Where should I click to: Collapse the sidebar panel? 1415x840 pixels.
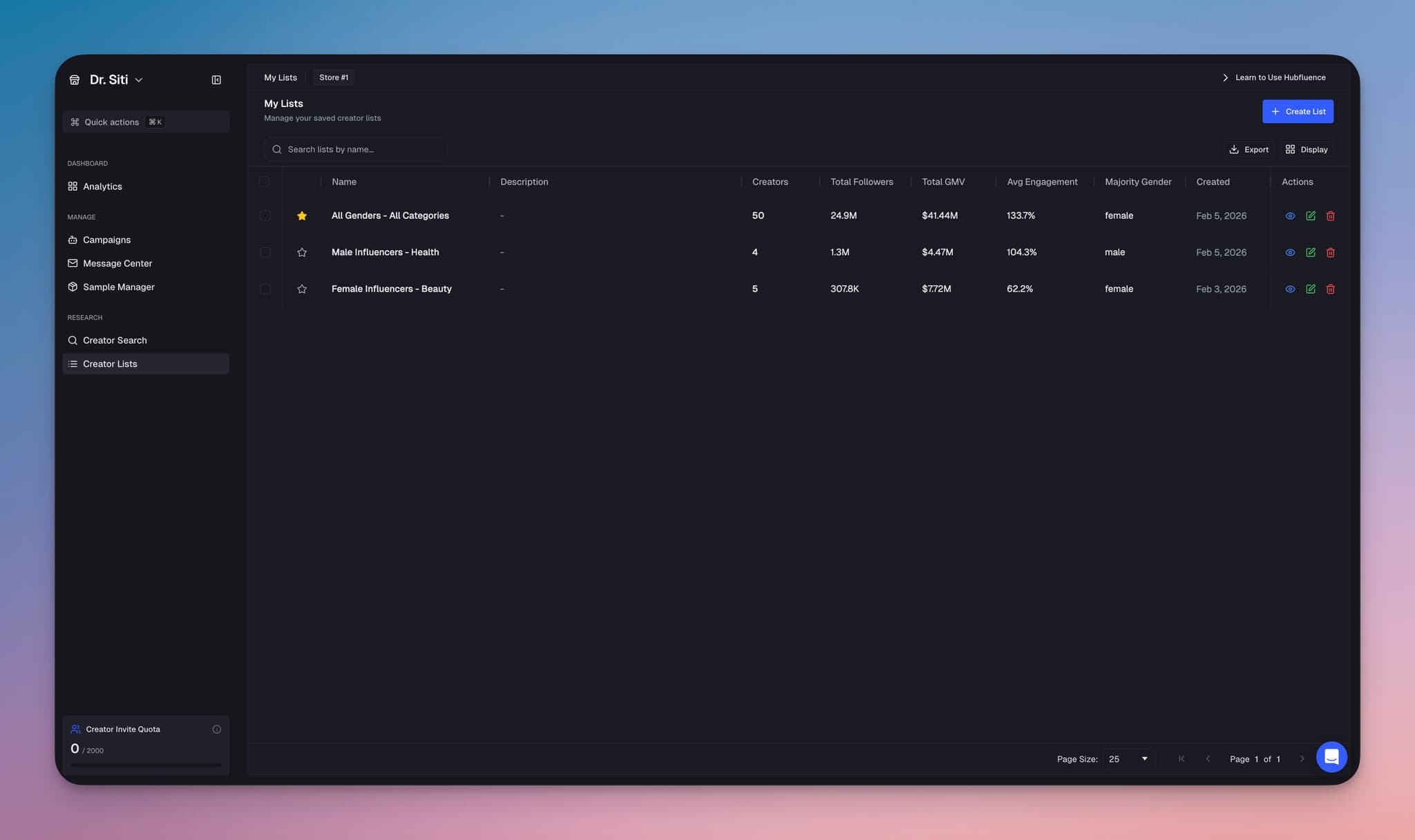pos(216,79)
